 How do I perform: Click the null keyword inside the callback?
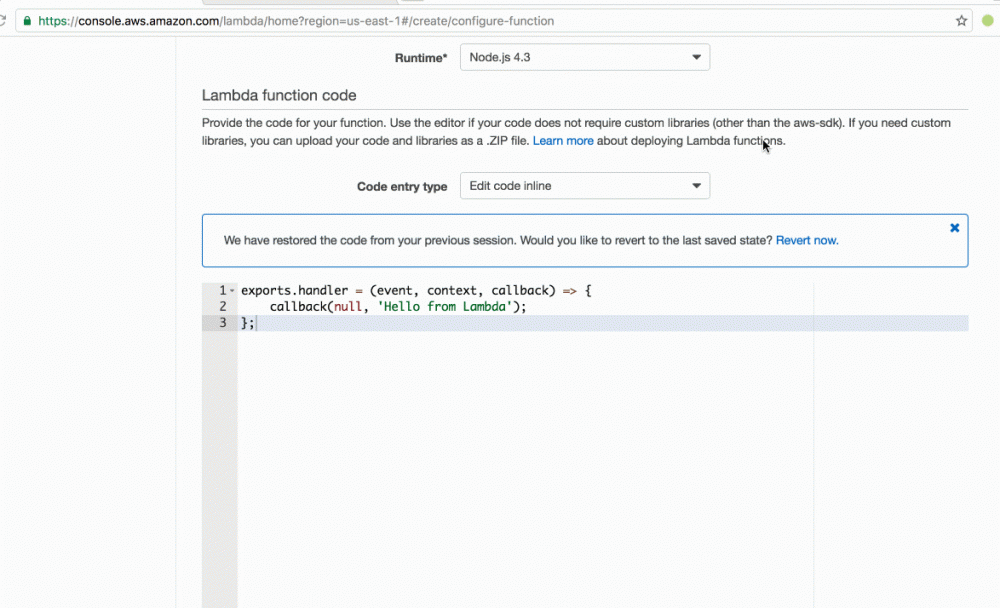point(347,306)
